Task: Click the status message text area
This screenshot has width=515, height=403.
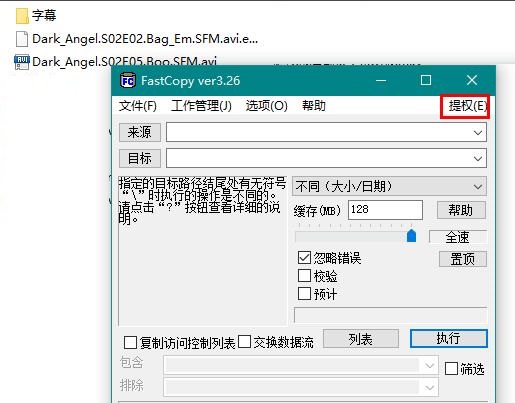Action: (x=202, y=251)
